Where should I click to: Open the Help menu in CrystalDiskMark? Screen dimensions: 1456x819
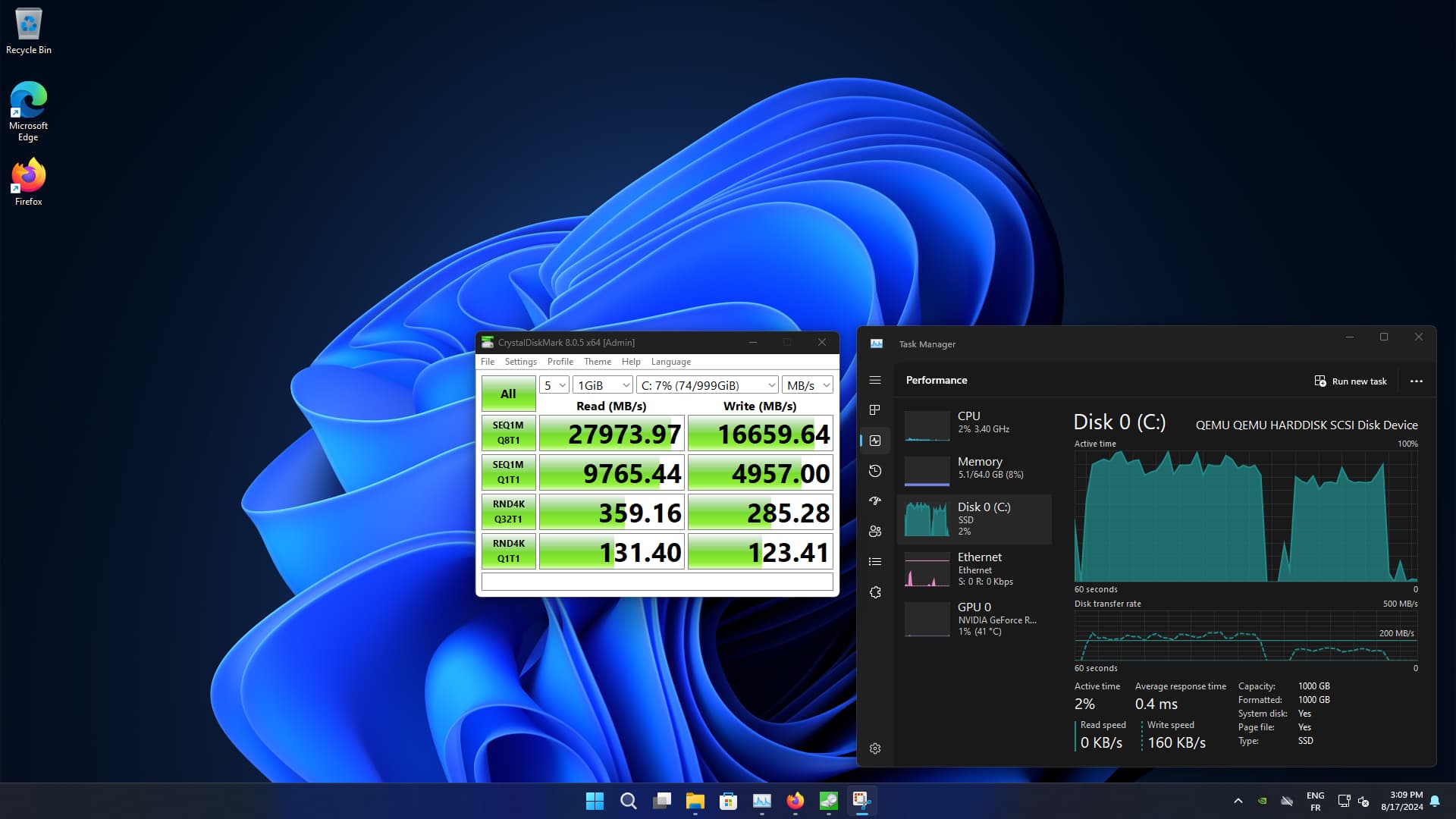(x=631, y=362)
